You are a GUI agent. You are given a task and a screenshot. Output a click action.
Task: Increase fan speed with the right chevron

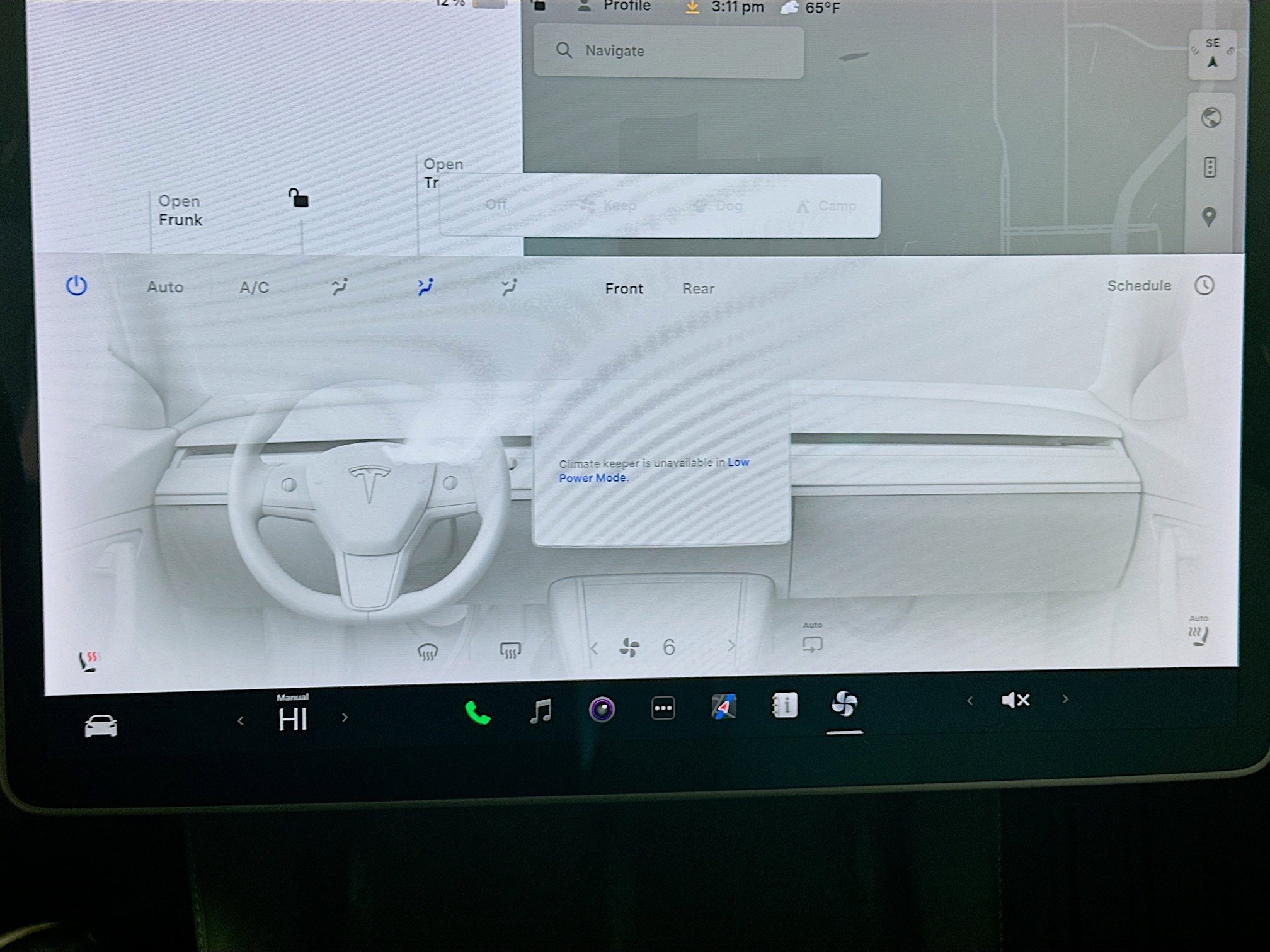point(731,647)
